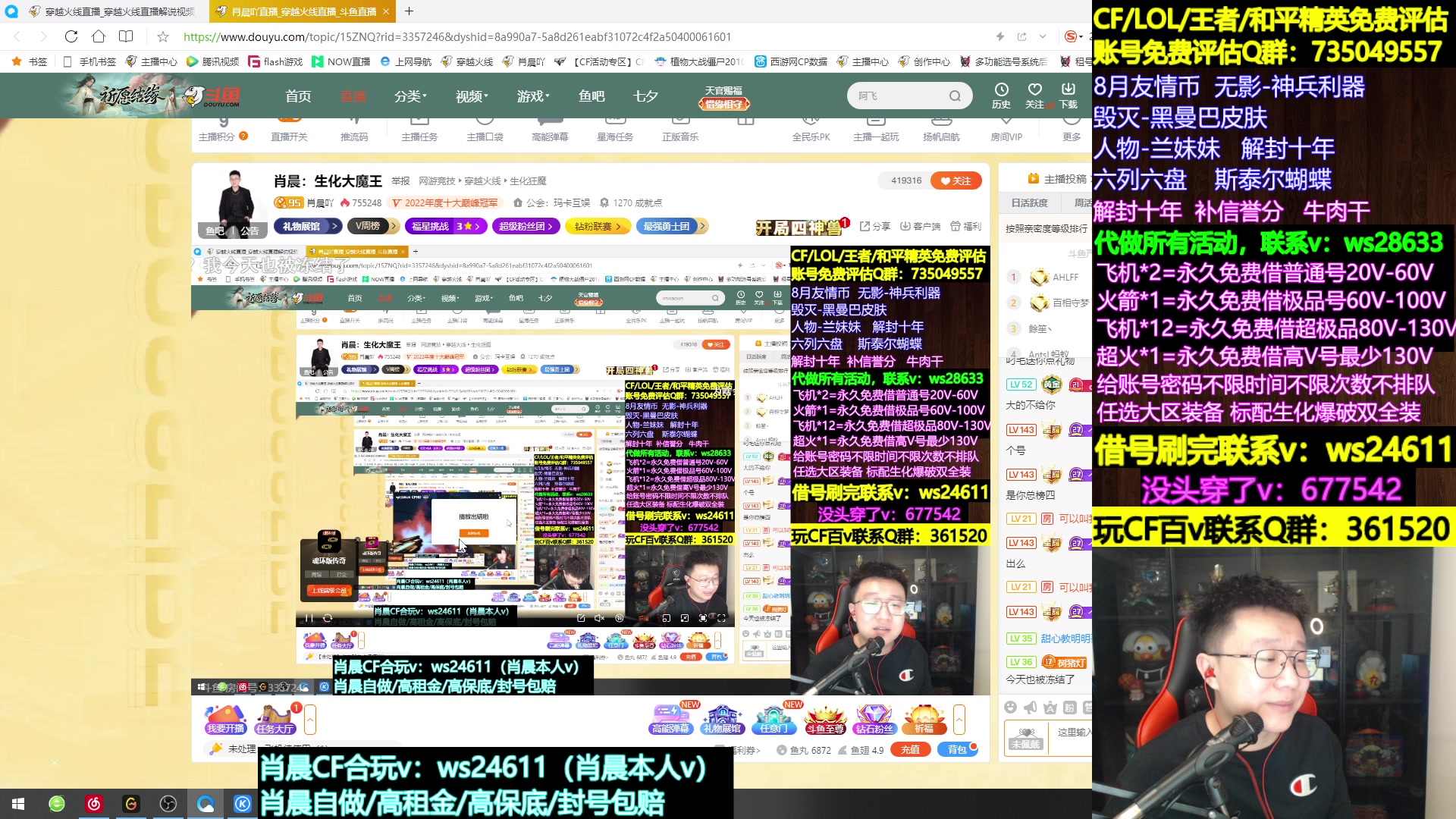
Task: Click the share-page icon in the address bar
Action: 1021,36
